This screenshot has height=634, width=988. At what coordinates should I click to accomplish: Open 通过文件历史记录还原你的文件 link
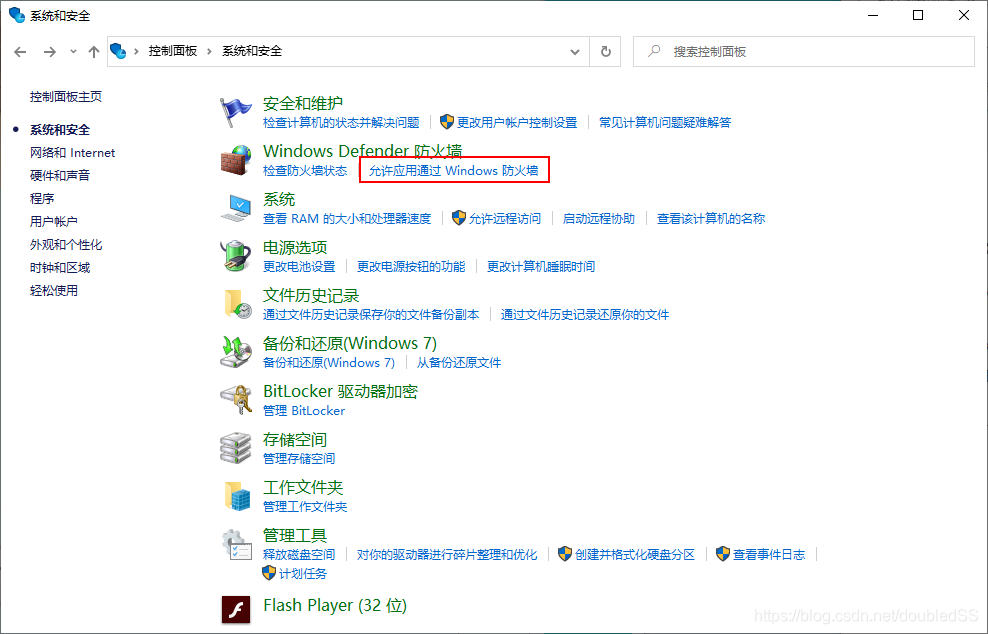585,314
